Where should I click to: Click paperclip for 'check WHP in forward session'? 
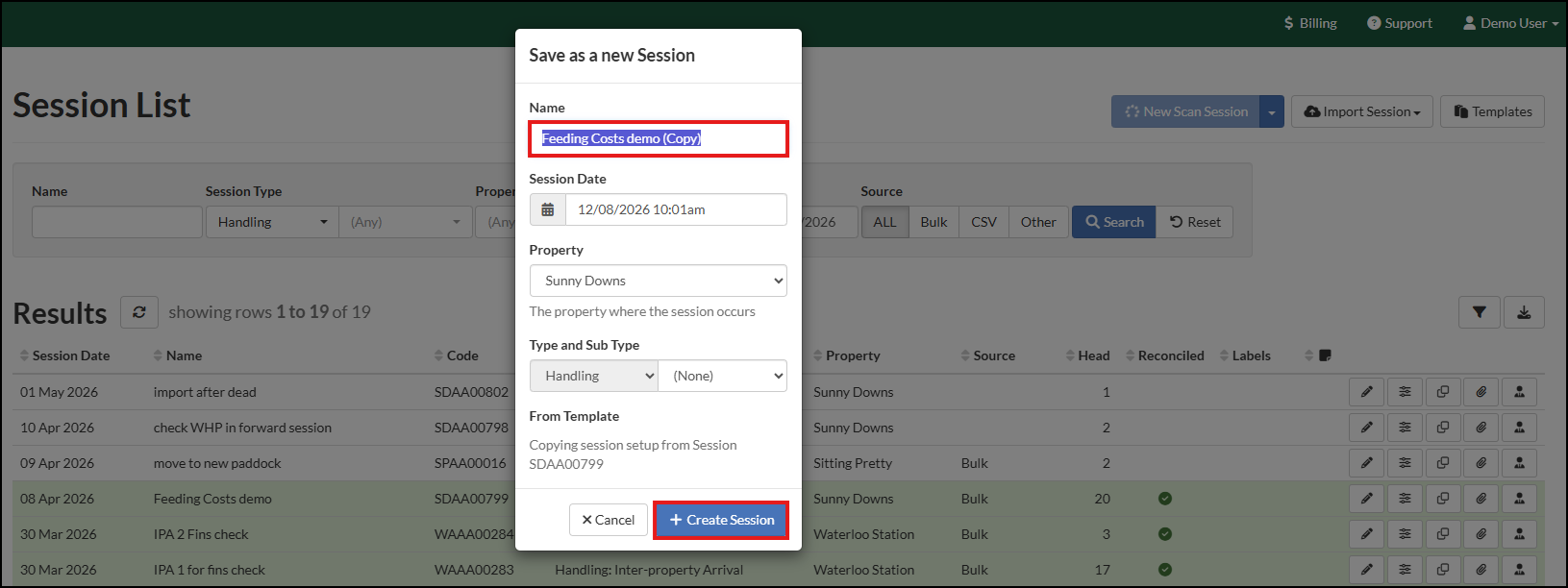tap(1481, 428)
